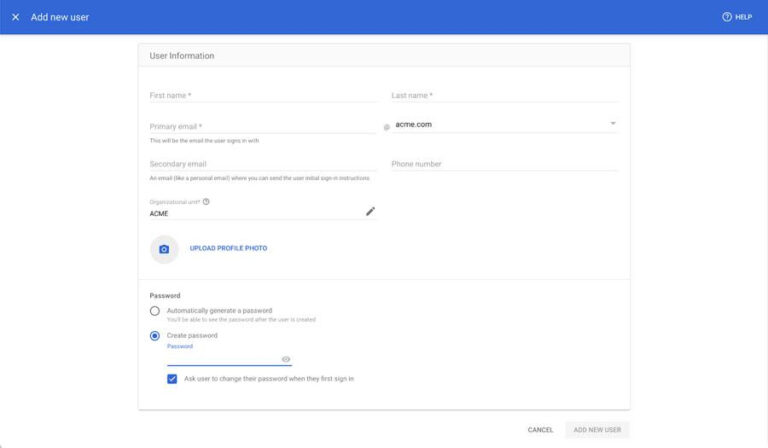Viewport: 768px width, 448px height.
Task: Click into the Primary email field
Action: tap(262, 127)
